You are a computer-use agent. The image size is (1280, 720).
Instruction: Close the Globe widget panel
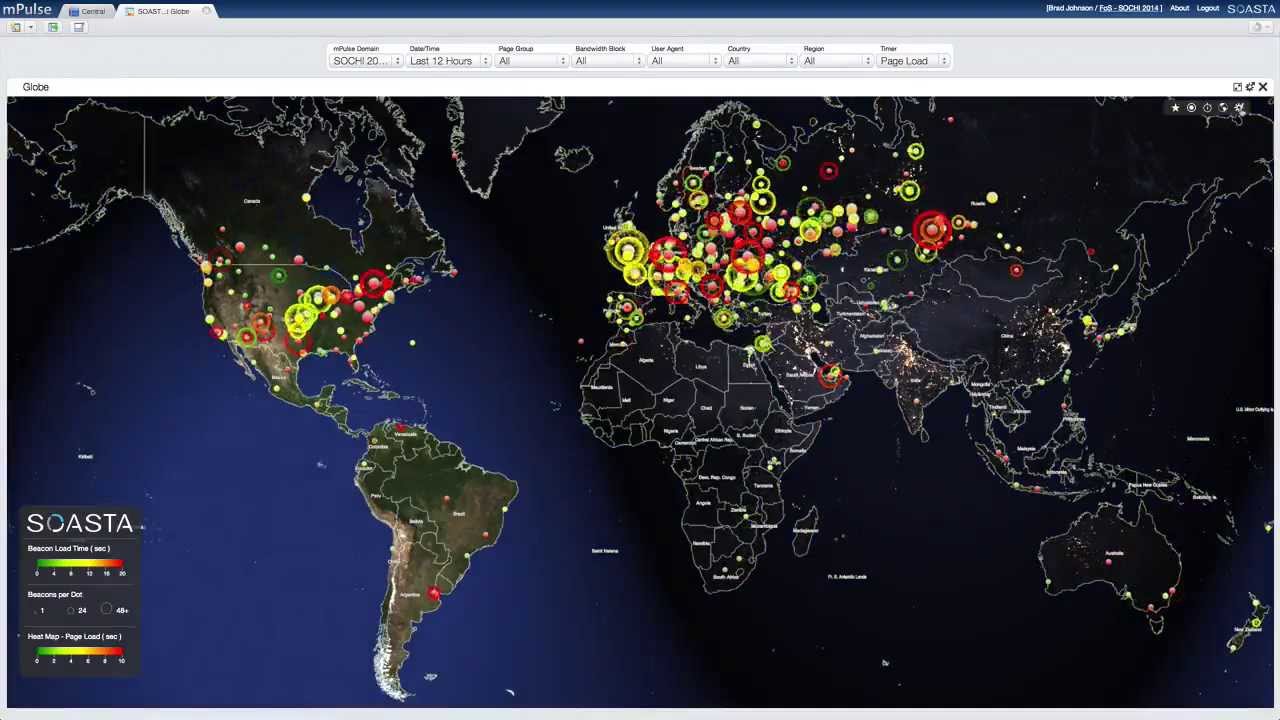click(x=1263, y=87)
